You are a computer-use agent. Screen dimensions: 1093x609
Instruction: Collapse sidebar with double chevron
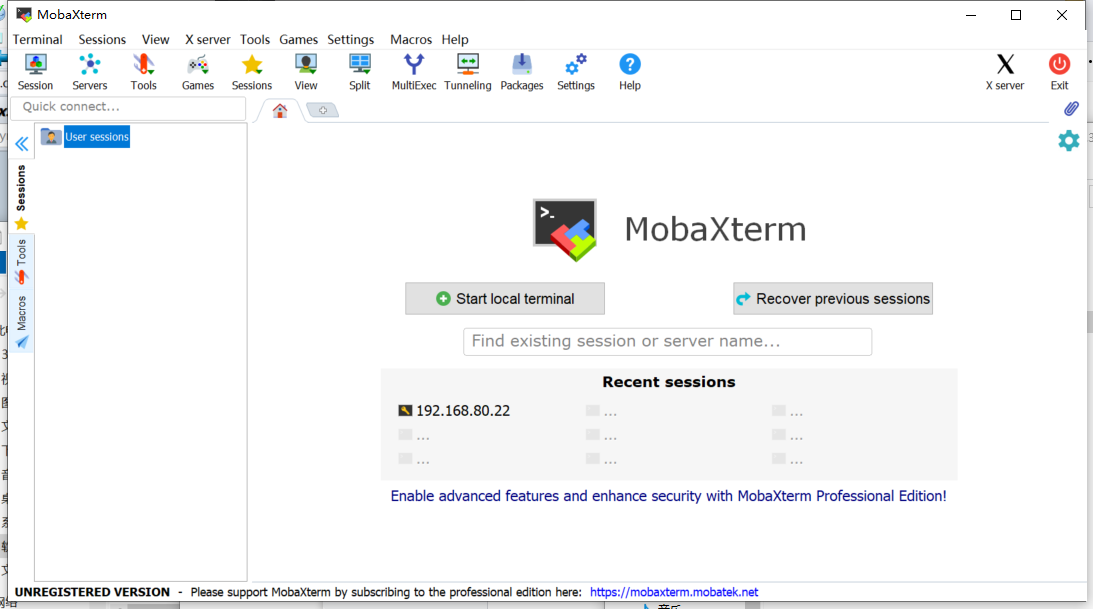pyautogui.click(x=22, y=144)
